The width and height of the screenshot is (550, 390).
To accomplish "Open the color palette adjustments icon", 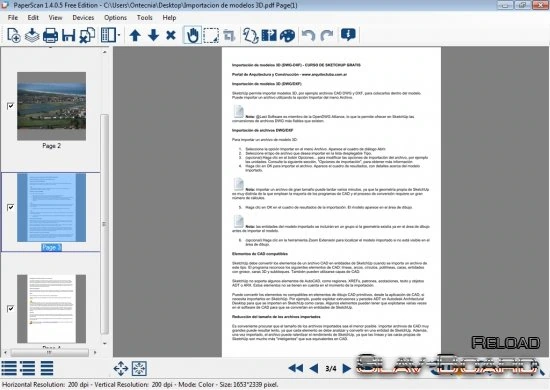I will 288,35.
